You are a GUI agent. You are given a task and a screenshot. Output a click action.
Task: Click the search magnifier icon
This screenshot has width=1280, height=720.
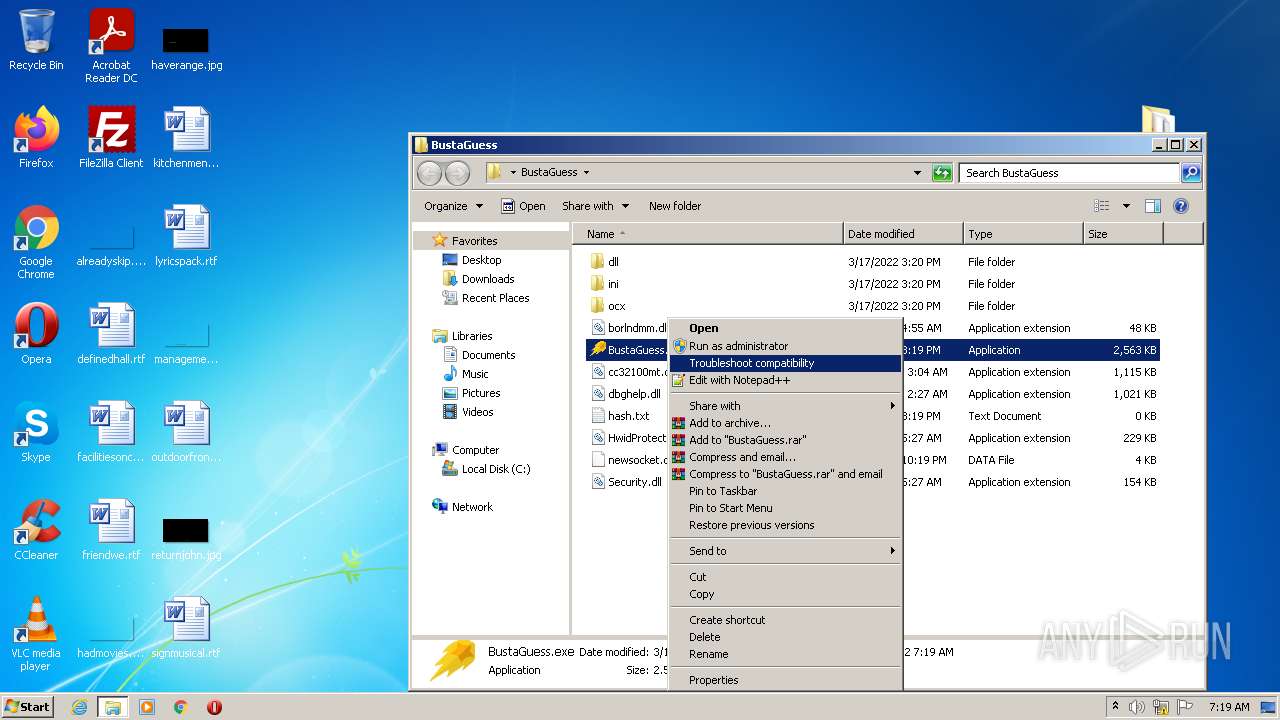click(x=1190, y=173)
